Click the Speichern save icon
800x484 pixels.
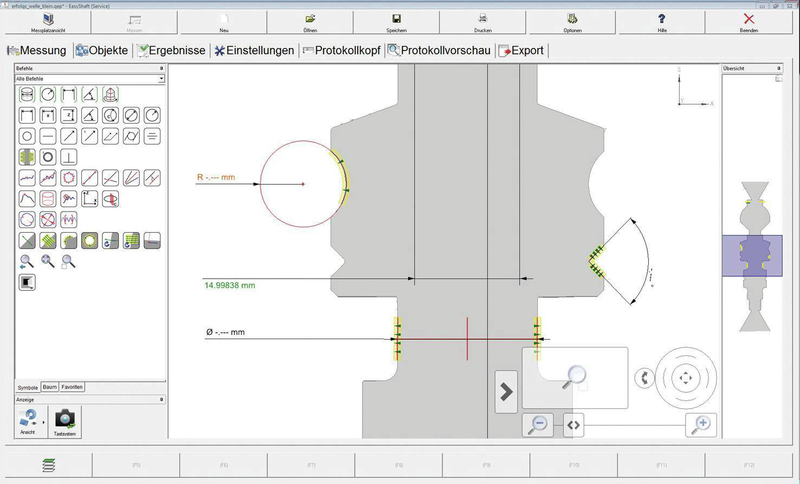[x=397, y=22]
